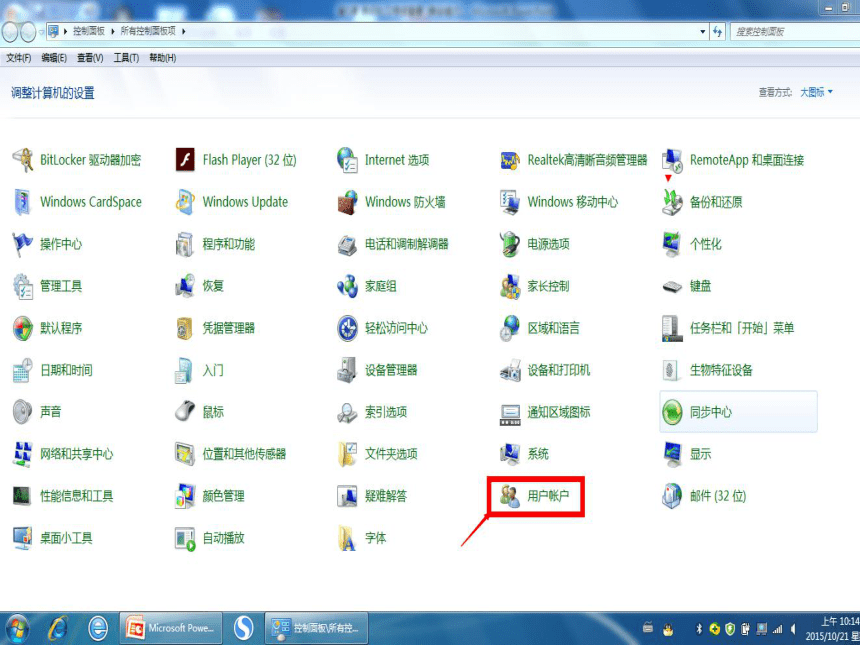The width and height of the screenshot is (860, 645).
Task: Open the 自动播放 icon
Action: [185, 538]
